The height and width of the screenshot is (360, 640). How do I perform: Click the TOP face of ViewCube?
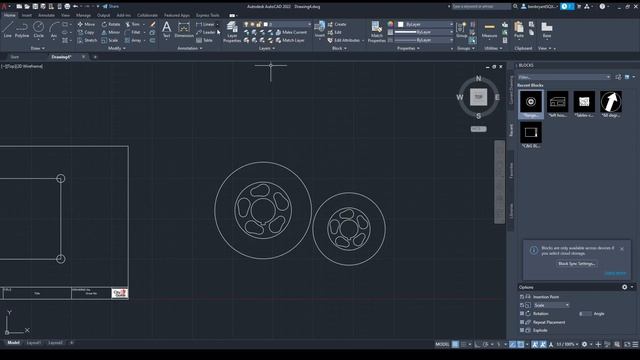point(478,97)
